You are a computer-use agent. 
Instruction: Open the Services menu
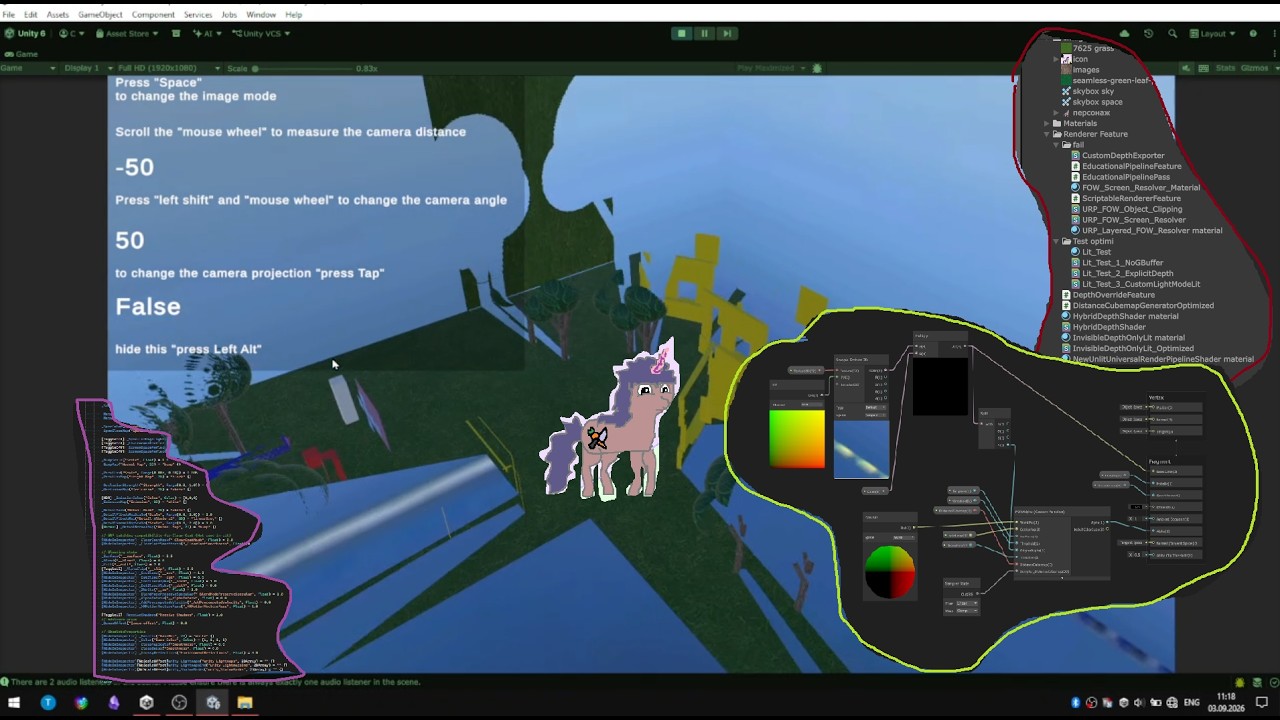(x=198, y=15)
